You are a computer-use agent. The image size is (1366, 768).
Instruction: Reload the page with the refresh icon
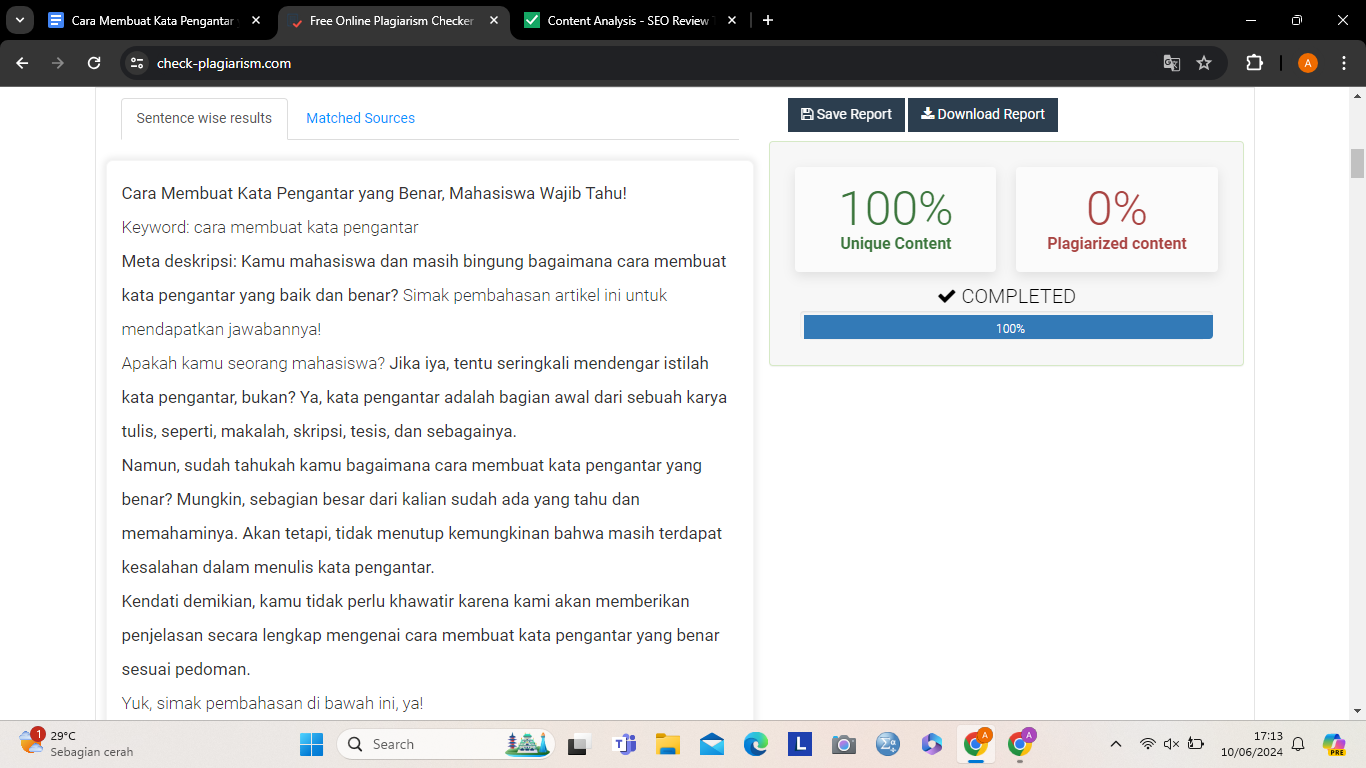click(94, 63)
